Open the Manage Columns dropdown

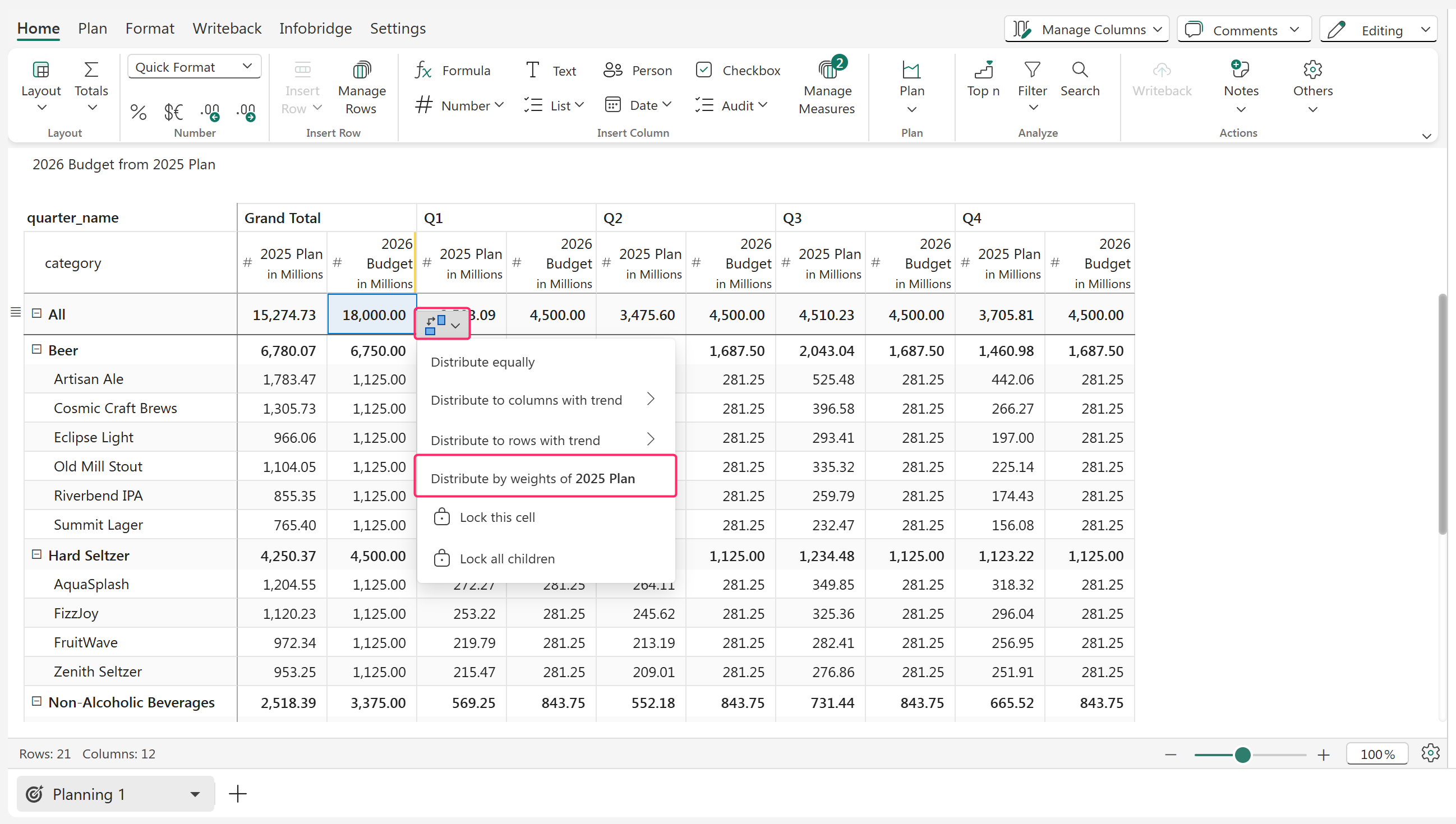1086,29
